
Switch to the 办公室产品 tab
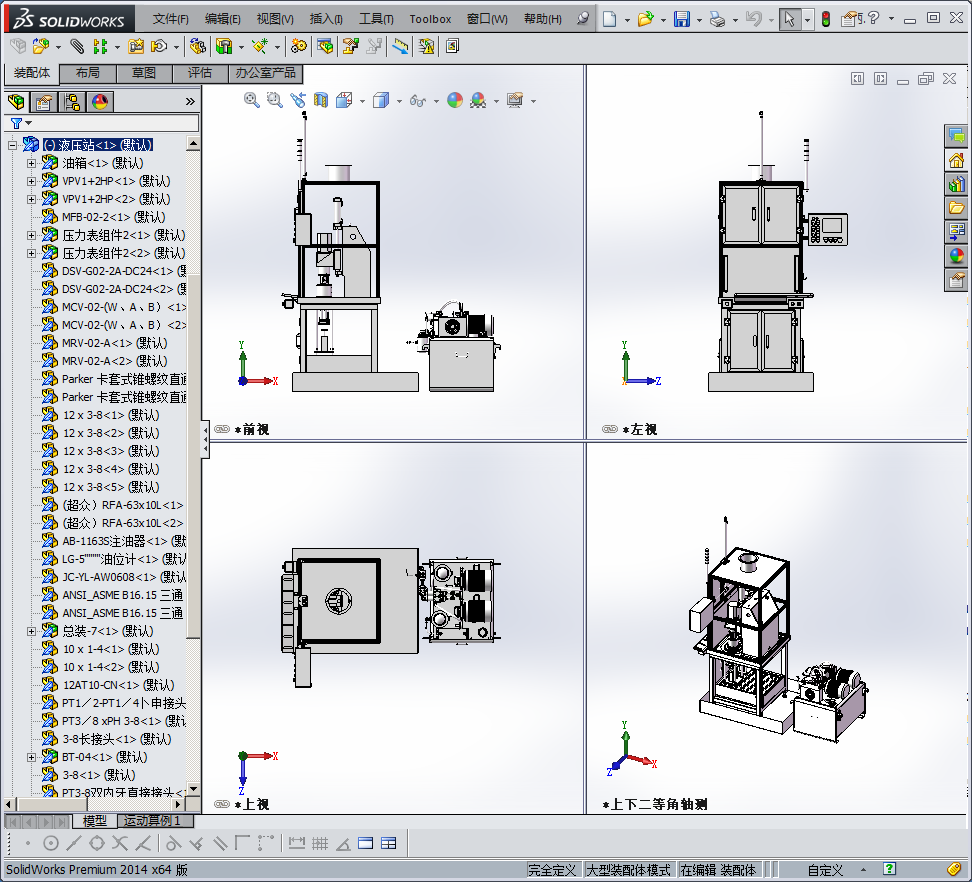click(x=265, y=73)
